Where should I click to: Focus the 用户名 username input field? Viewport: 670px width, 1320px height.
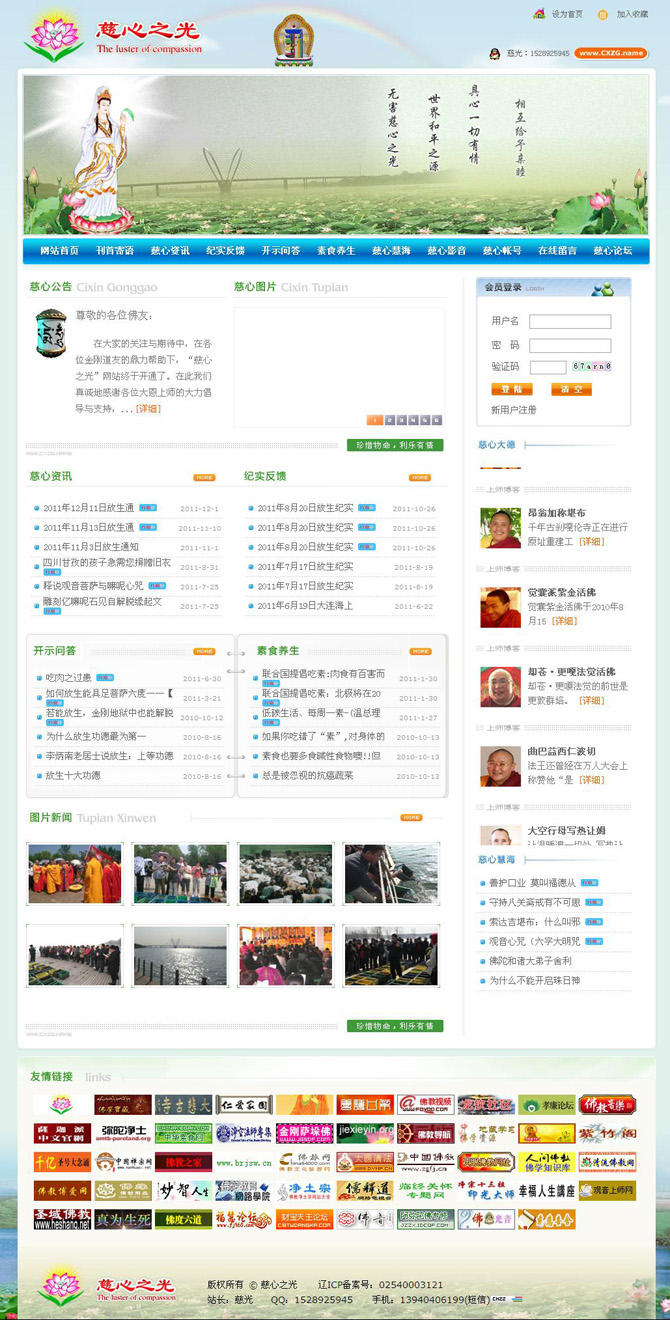coord(570,322)
